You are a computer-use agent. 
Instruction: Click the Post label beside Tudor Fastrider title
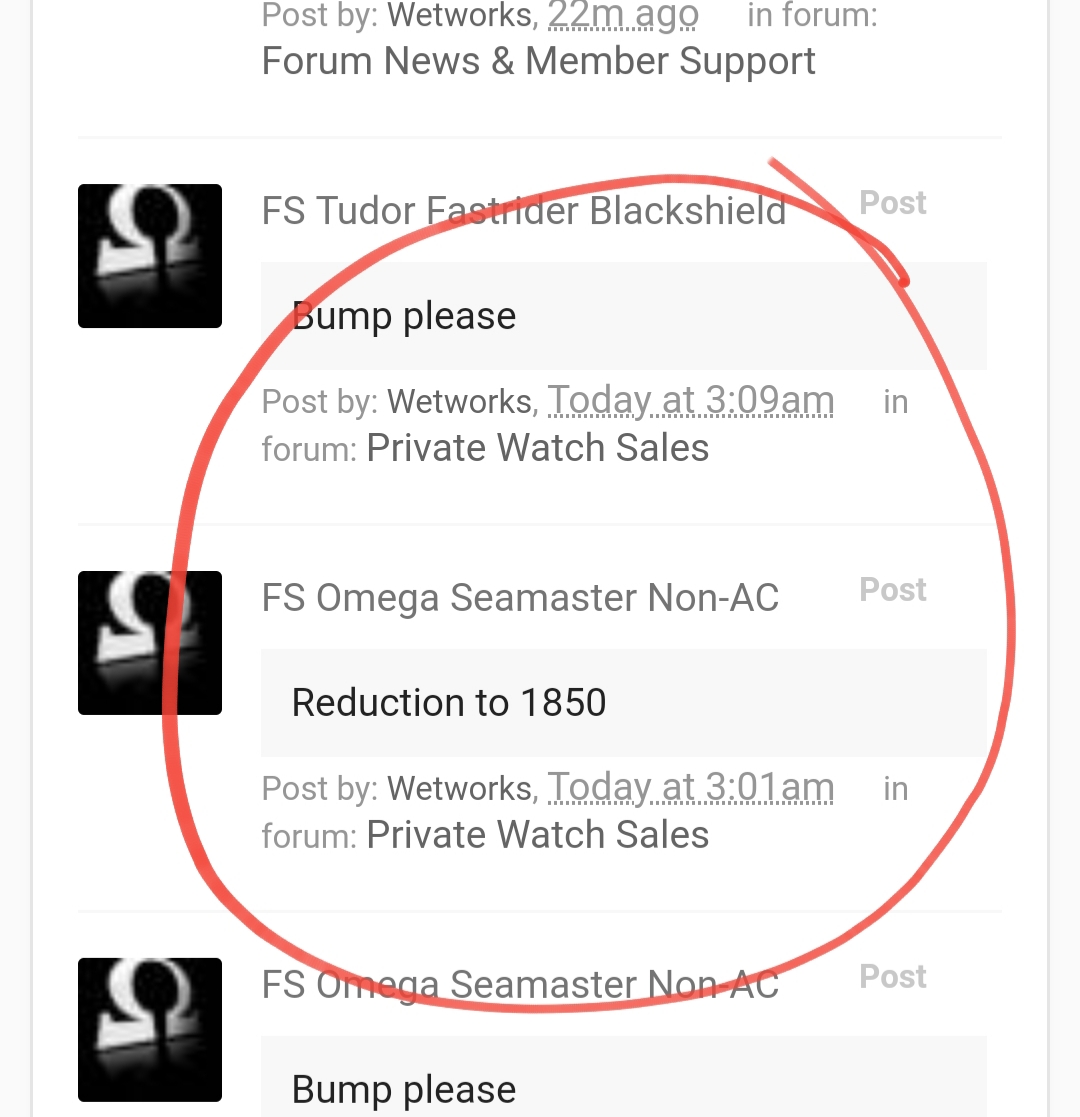pyautogui.click(x=893, y=203)
